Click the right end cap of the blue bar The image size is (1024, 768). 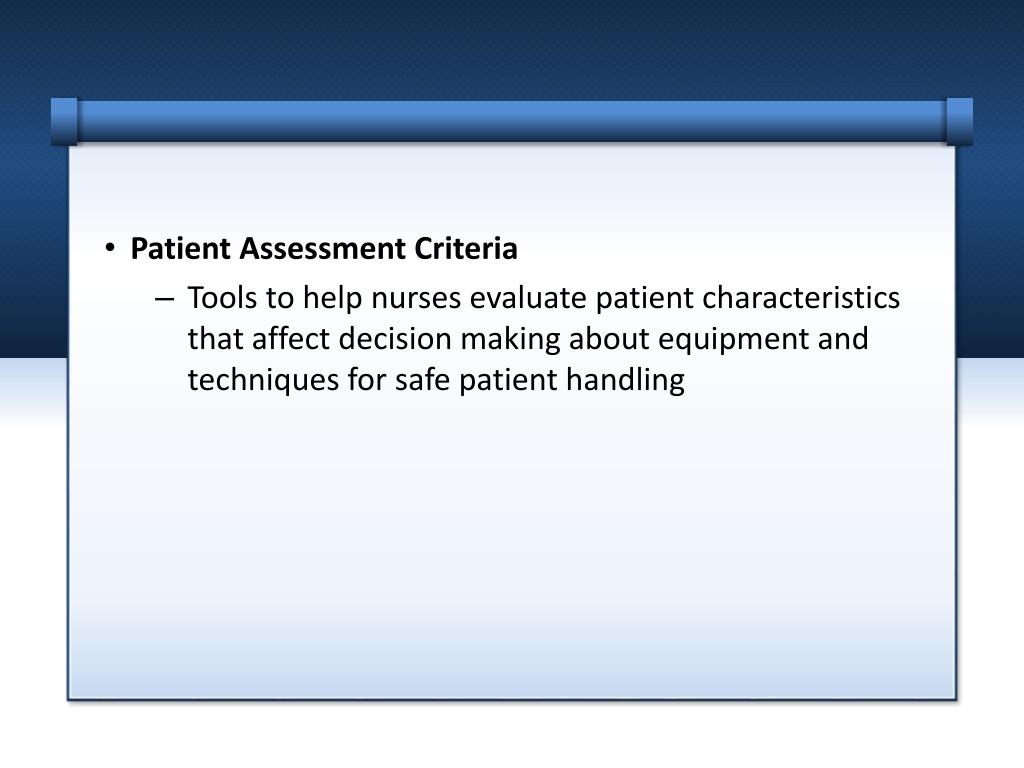(x=959, y=121)
